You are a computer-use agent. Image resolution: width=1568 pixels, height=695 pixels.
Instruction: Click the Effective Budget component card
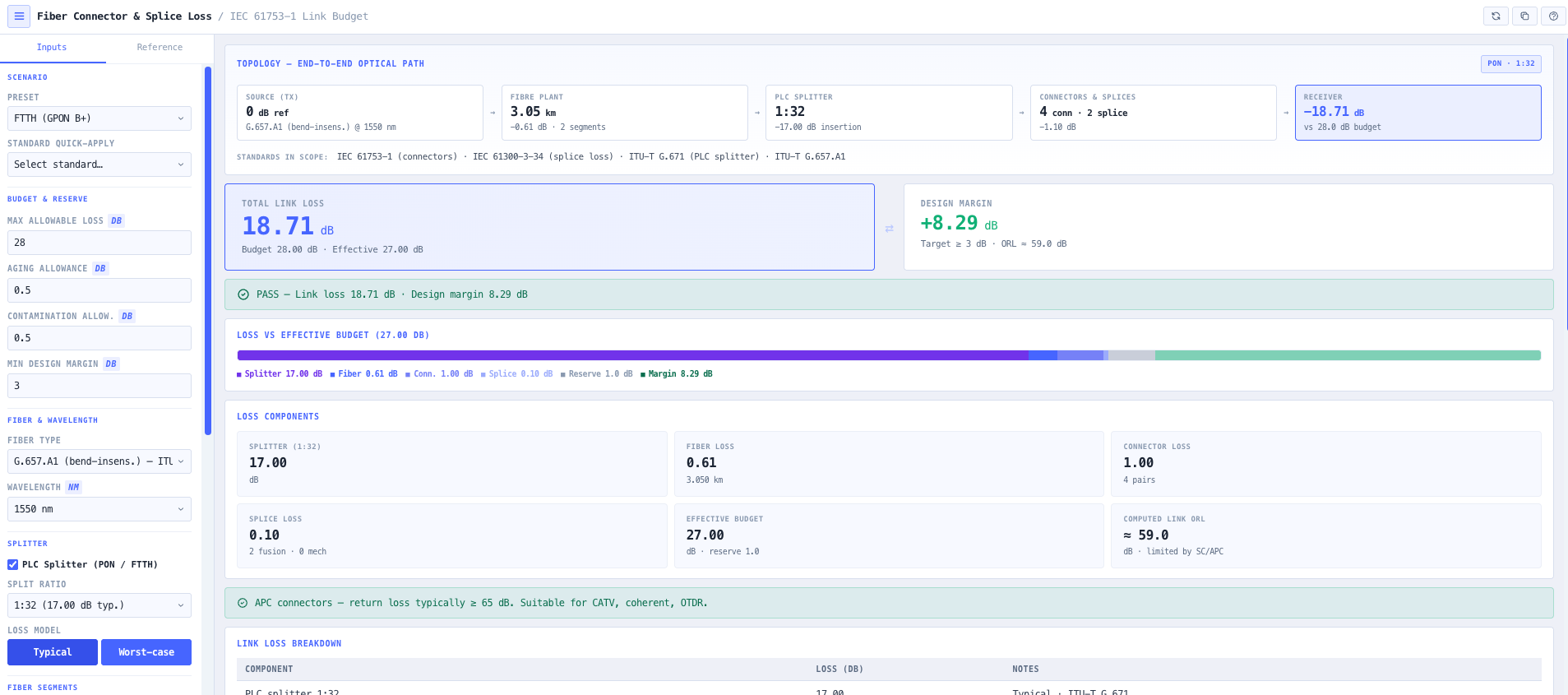coord(889,535)
